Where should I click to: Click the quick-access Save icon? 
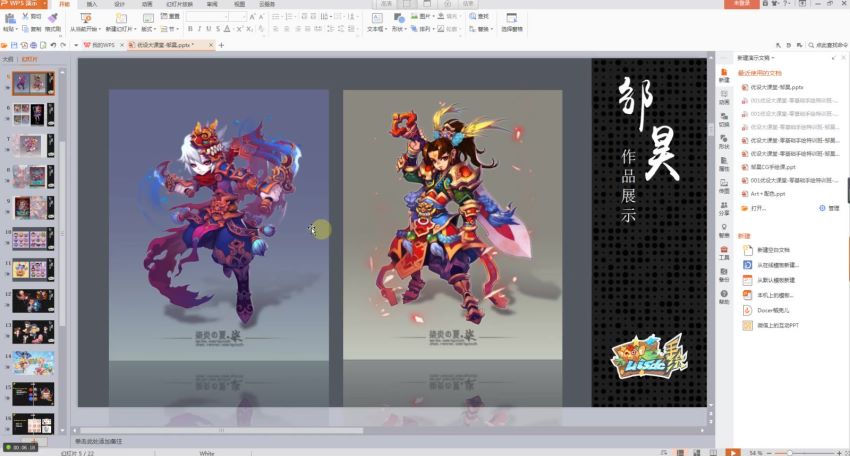(x=14, y=45)
